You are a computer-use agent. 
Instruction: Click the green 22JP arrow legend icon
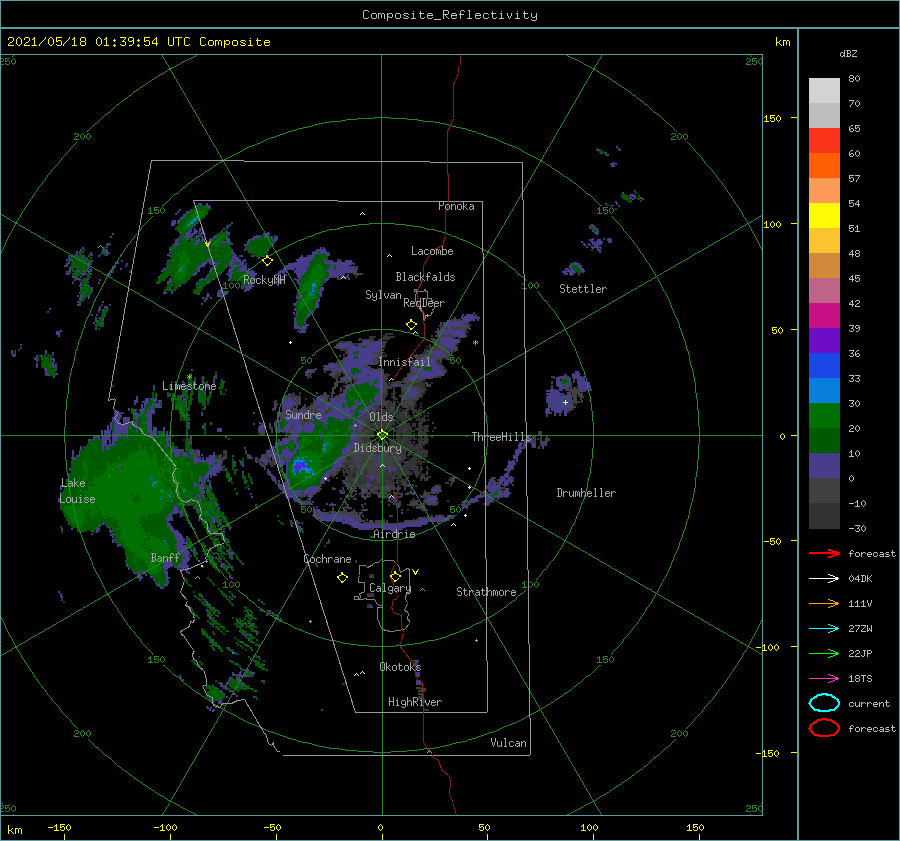[x=824, y=653]
